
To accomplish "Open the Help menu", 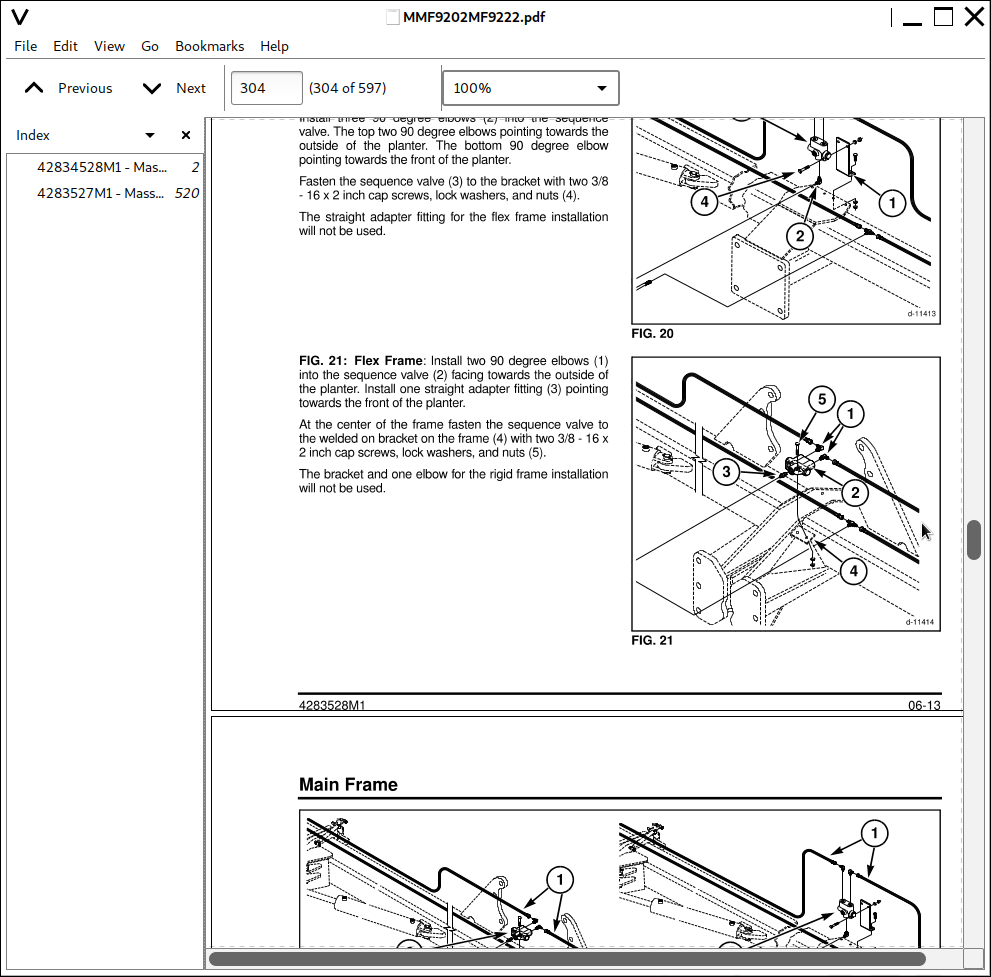I will click(274, 46).
